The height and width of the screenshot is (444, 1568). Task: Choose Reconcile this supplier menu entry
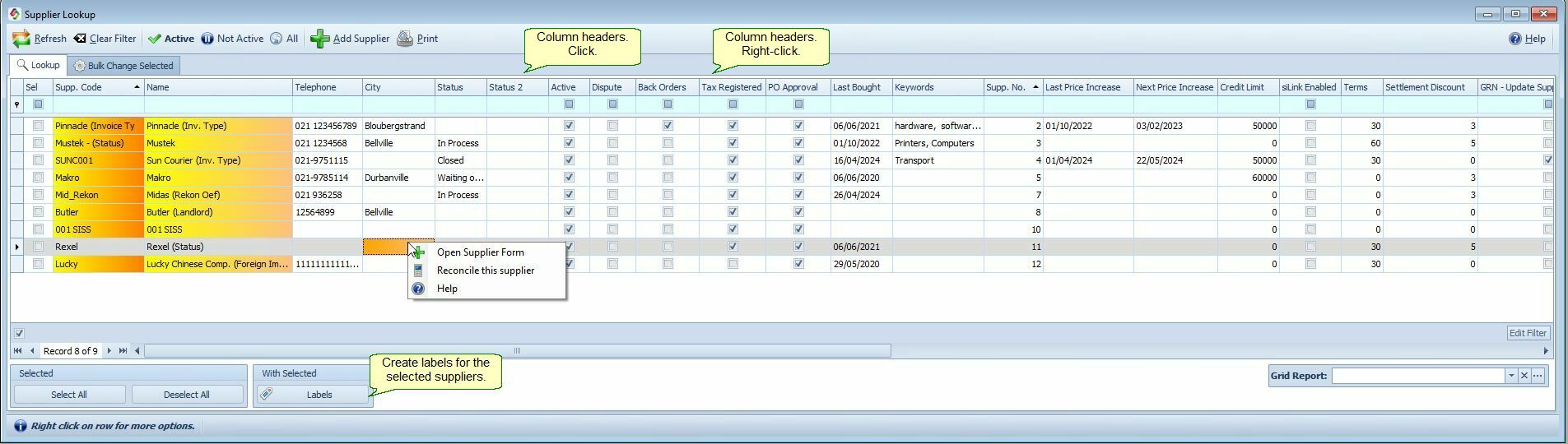[486, 271]
